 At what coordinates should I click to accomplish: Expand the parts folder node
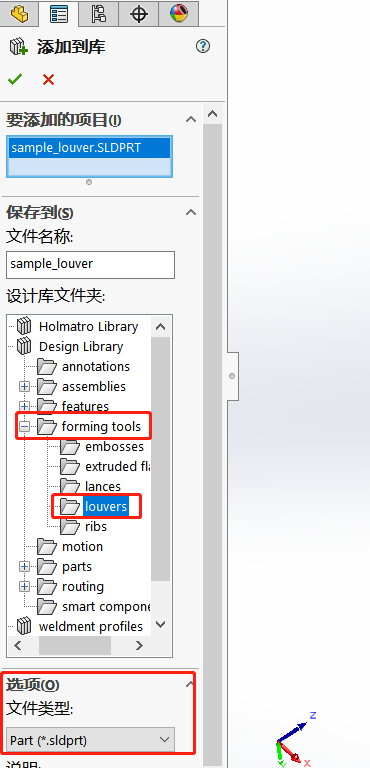pos(24,567)
